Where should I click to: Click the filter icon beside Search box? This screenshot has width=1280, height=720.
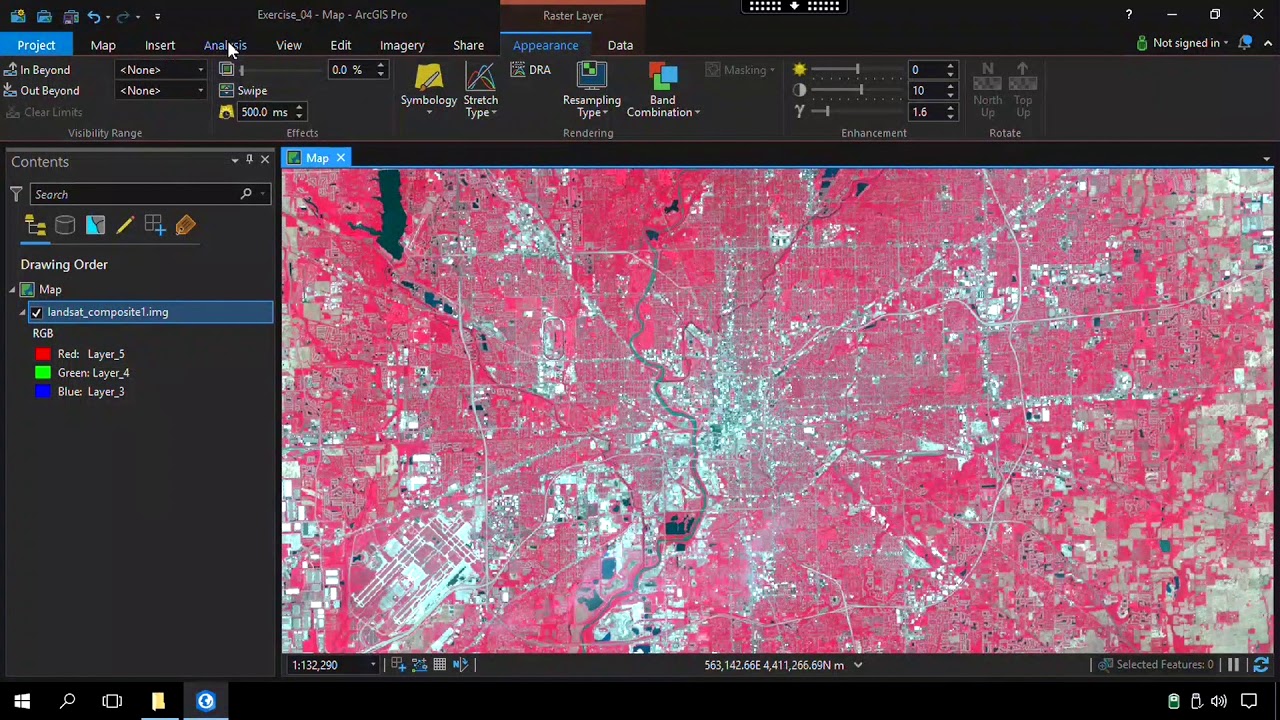16,194
